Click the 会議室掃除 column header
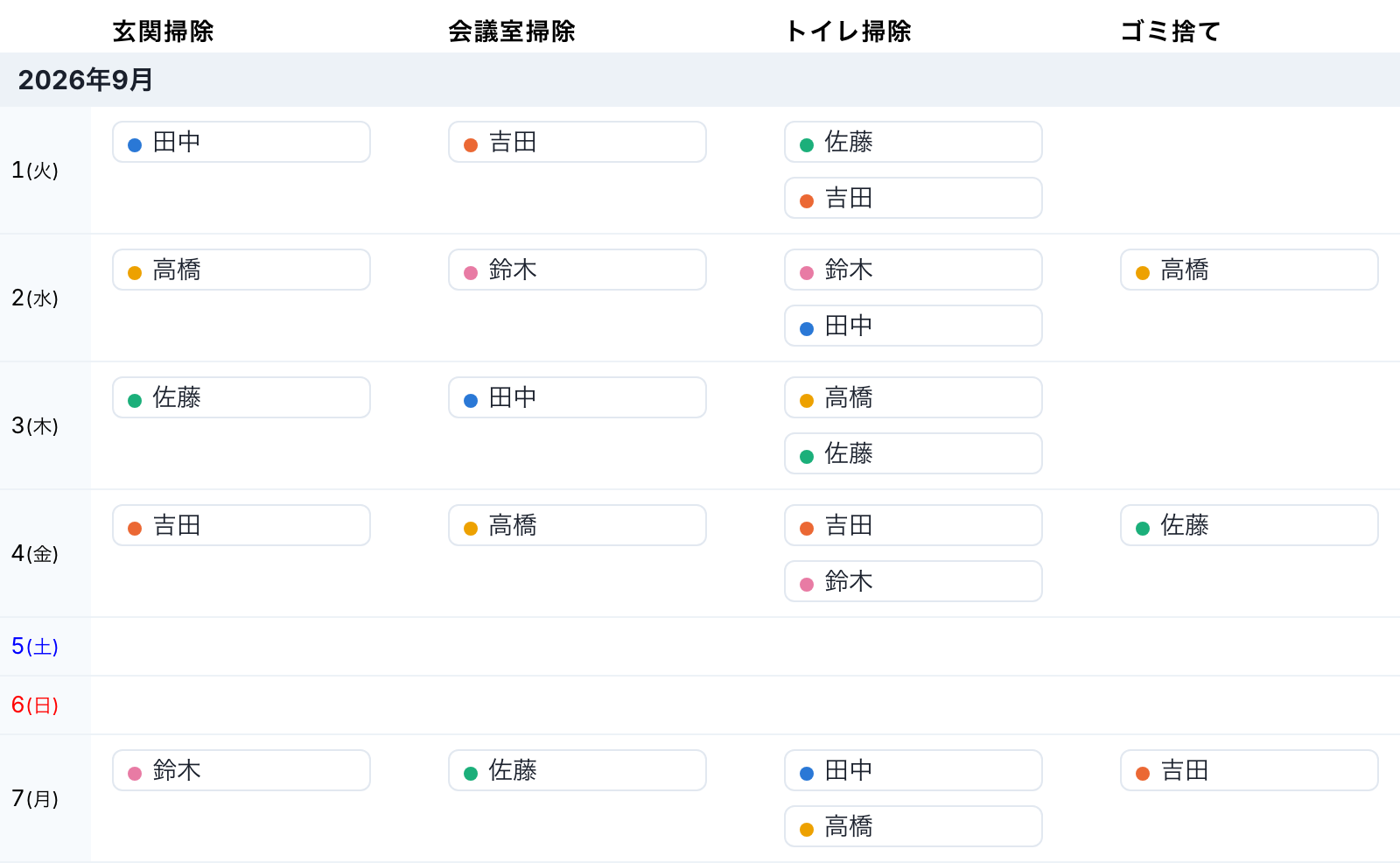The width and height of the screenshot is (1400, 863). click(512, 32)
